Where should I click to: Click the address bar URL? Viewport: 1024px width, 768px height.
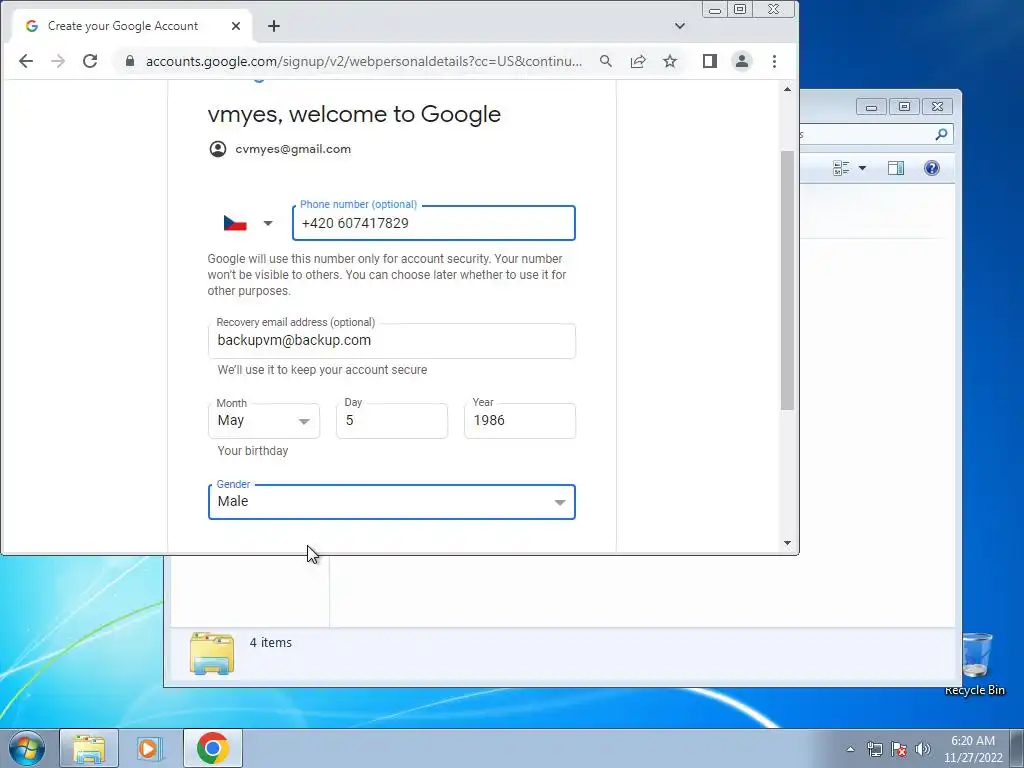coord(364,61)
